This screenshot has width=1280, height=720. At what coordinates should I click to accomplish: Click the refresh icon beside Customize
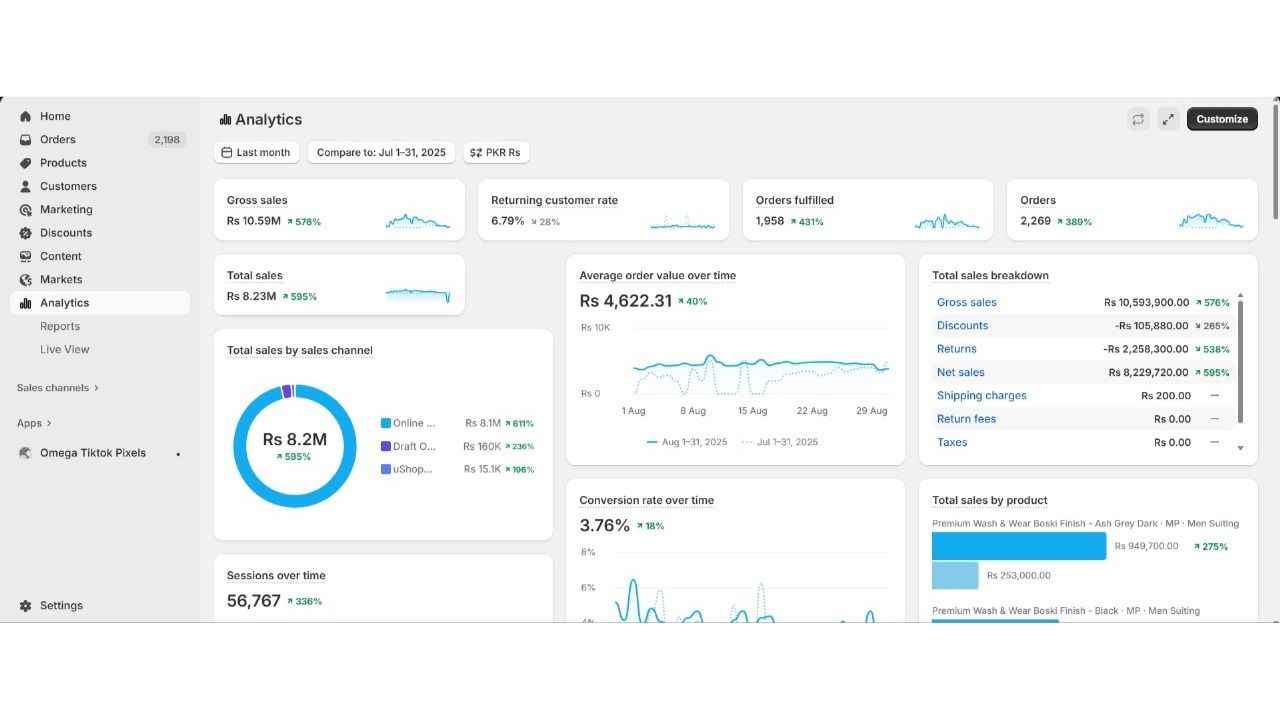click(1138, 119)
